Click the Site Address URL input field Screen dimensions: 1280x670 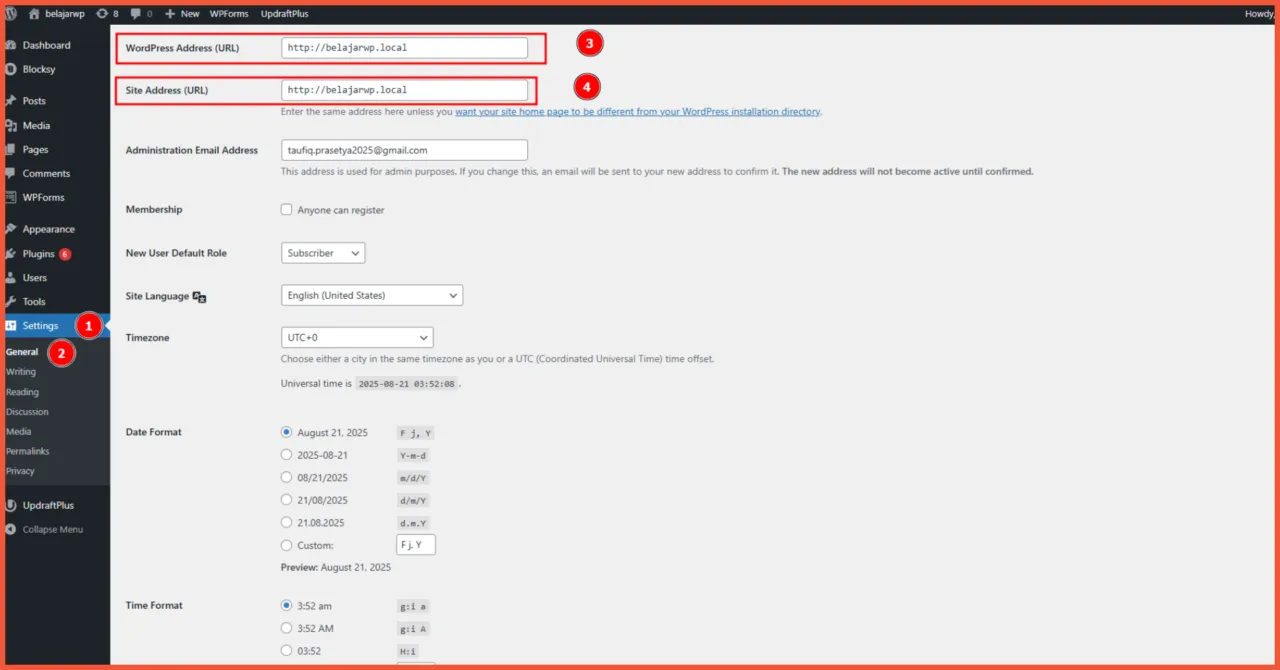point(404,90)
